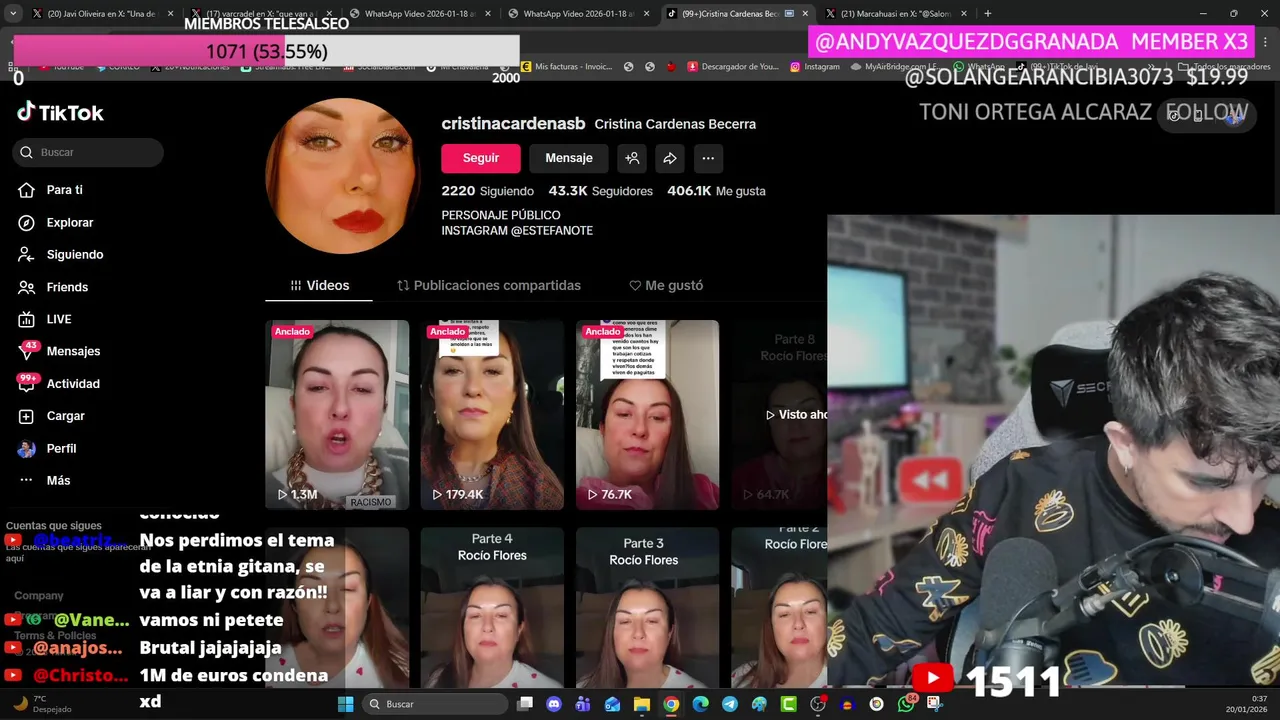The width and height of the screenshot is (1280, 720).
Task: Switch to varcradel en X browser tab
Action: click(260, 14)
